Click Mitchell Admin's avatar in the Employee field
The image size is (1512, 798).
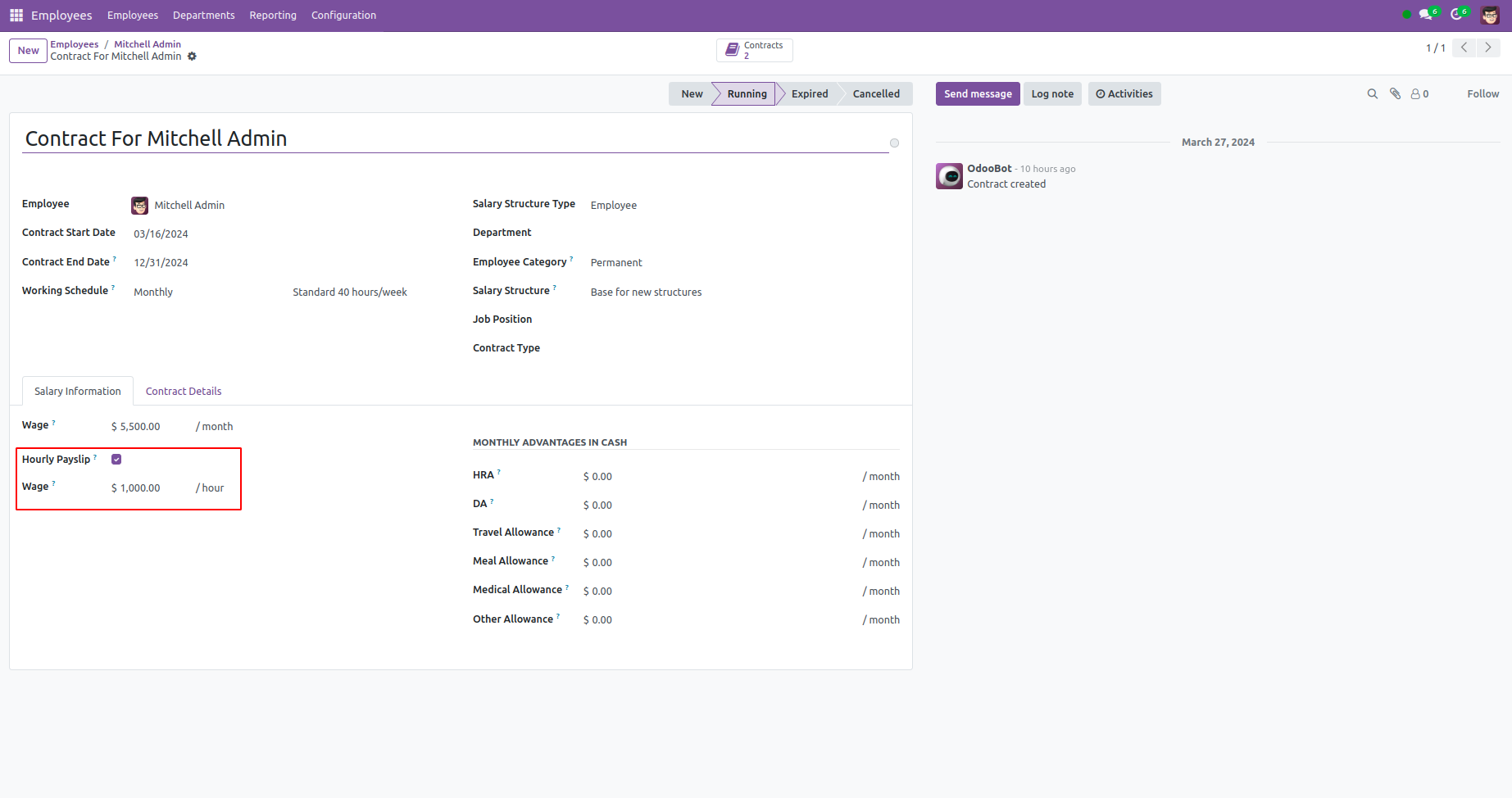[x=140, y=206]
